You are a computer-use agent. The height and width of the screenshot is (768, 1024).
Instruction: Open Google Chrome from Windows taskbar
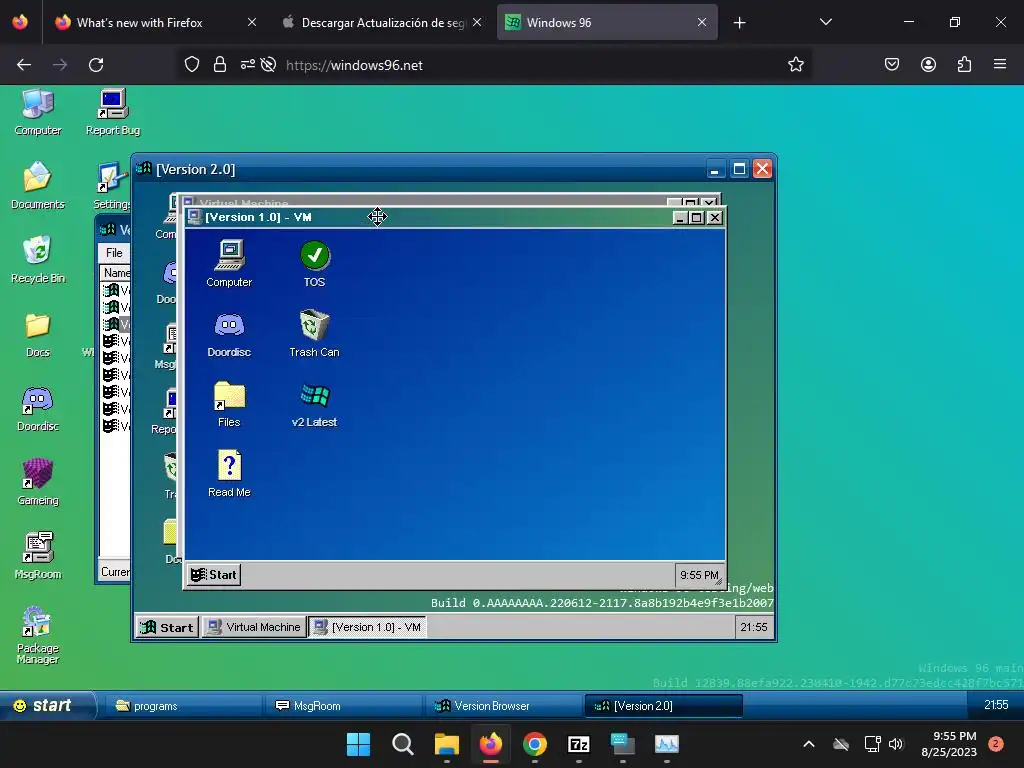[535, 744]
